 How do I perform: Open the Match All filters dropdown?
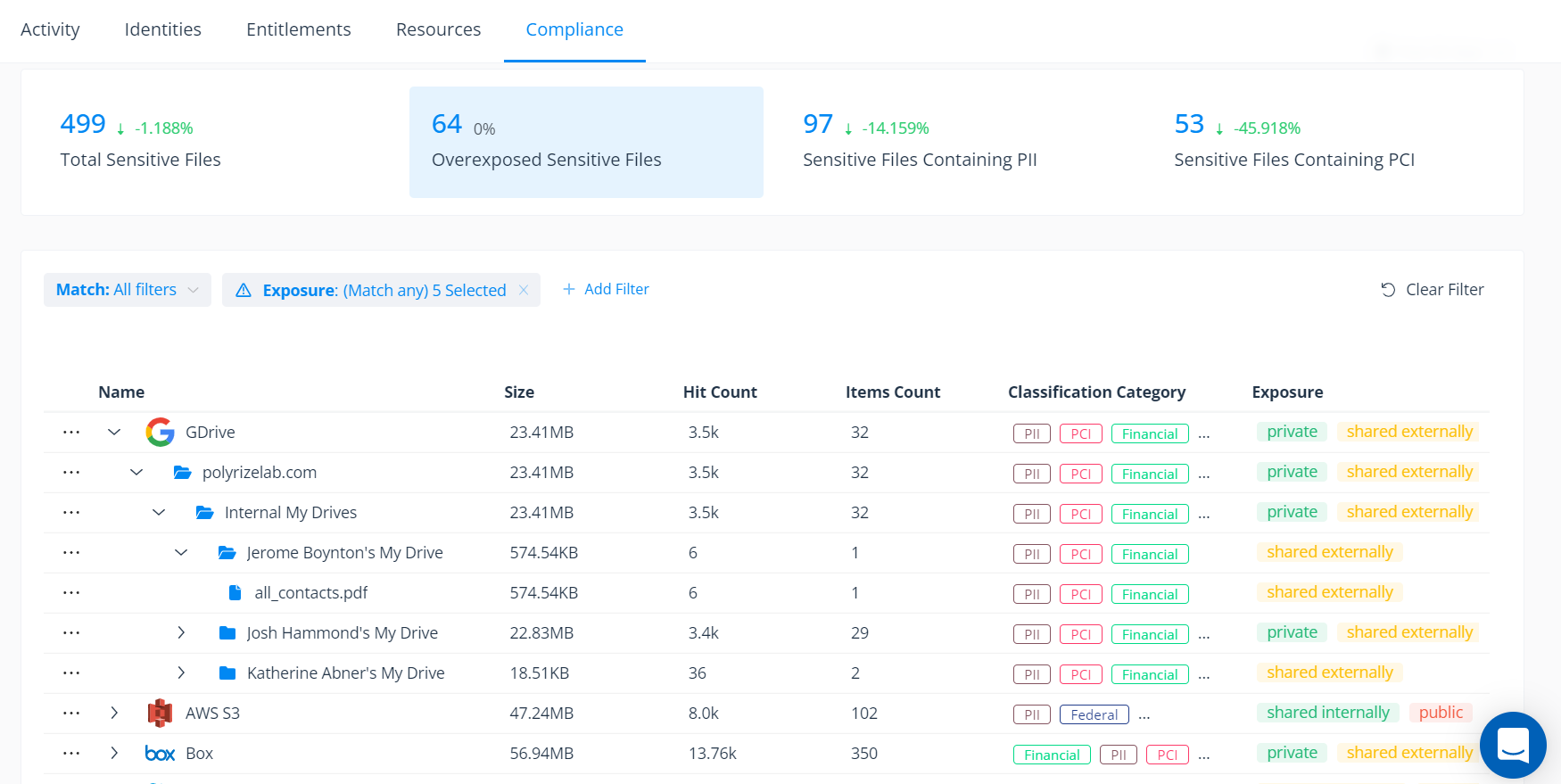(x=127, y=290)
